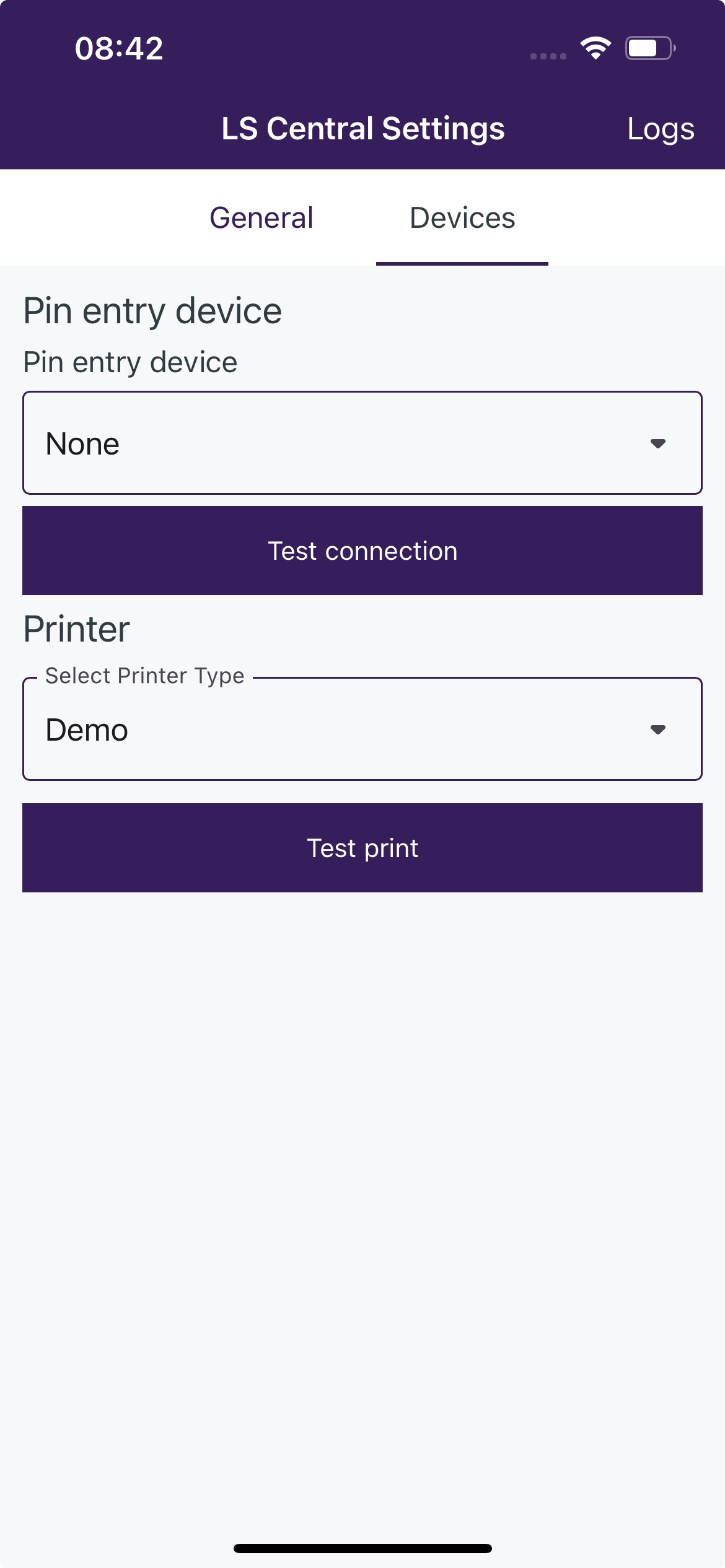The width and height of the screenshot is (725, 1568).
Task: Tap the cellular signal dots
Action: (548, 56)
